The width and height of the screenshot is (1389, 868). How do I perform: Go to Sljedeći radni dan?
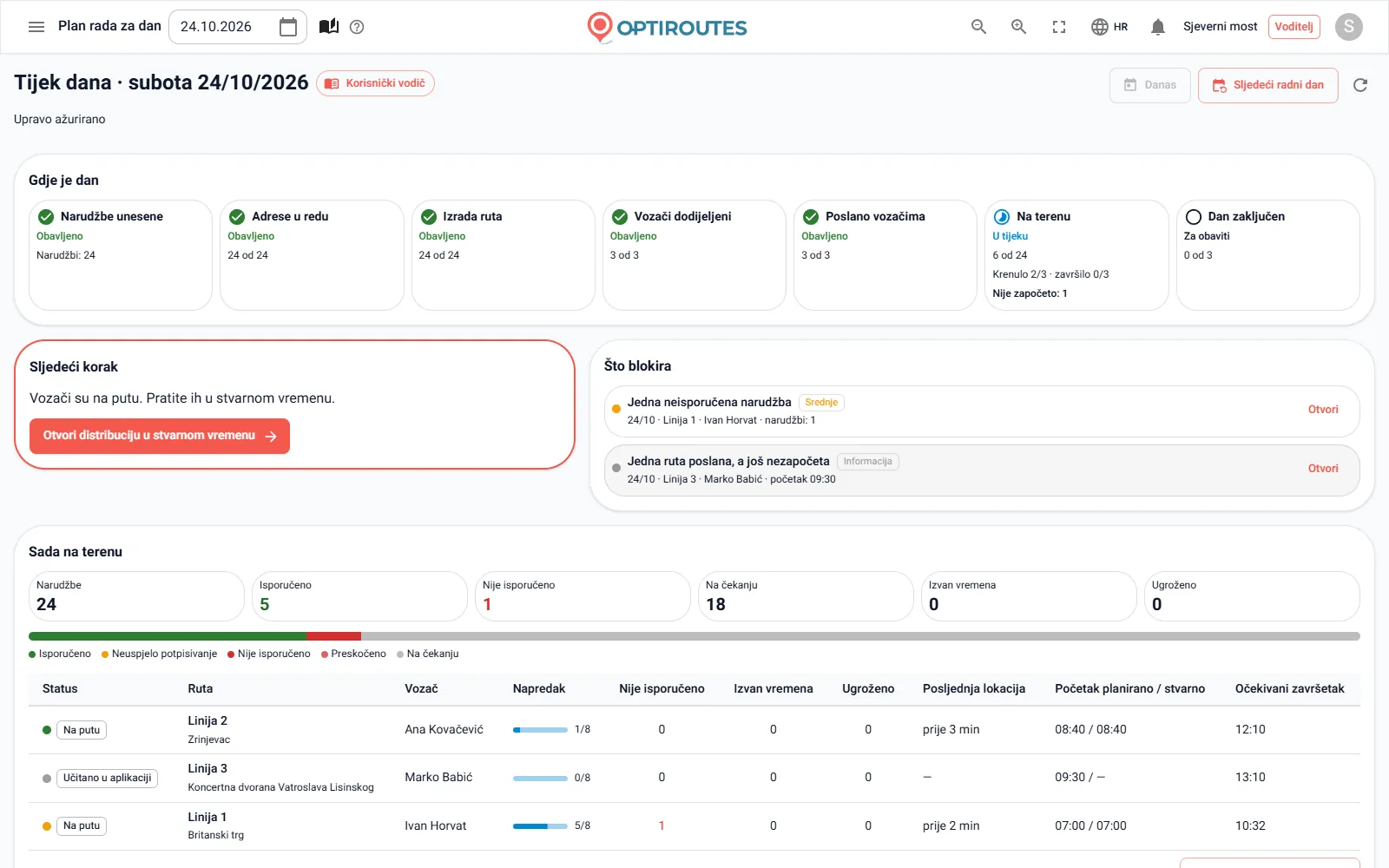(x=1268, y=85)
